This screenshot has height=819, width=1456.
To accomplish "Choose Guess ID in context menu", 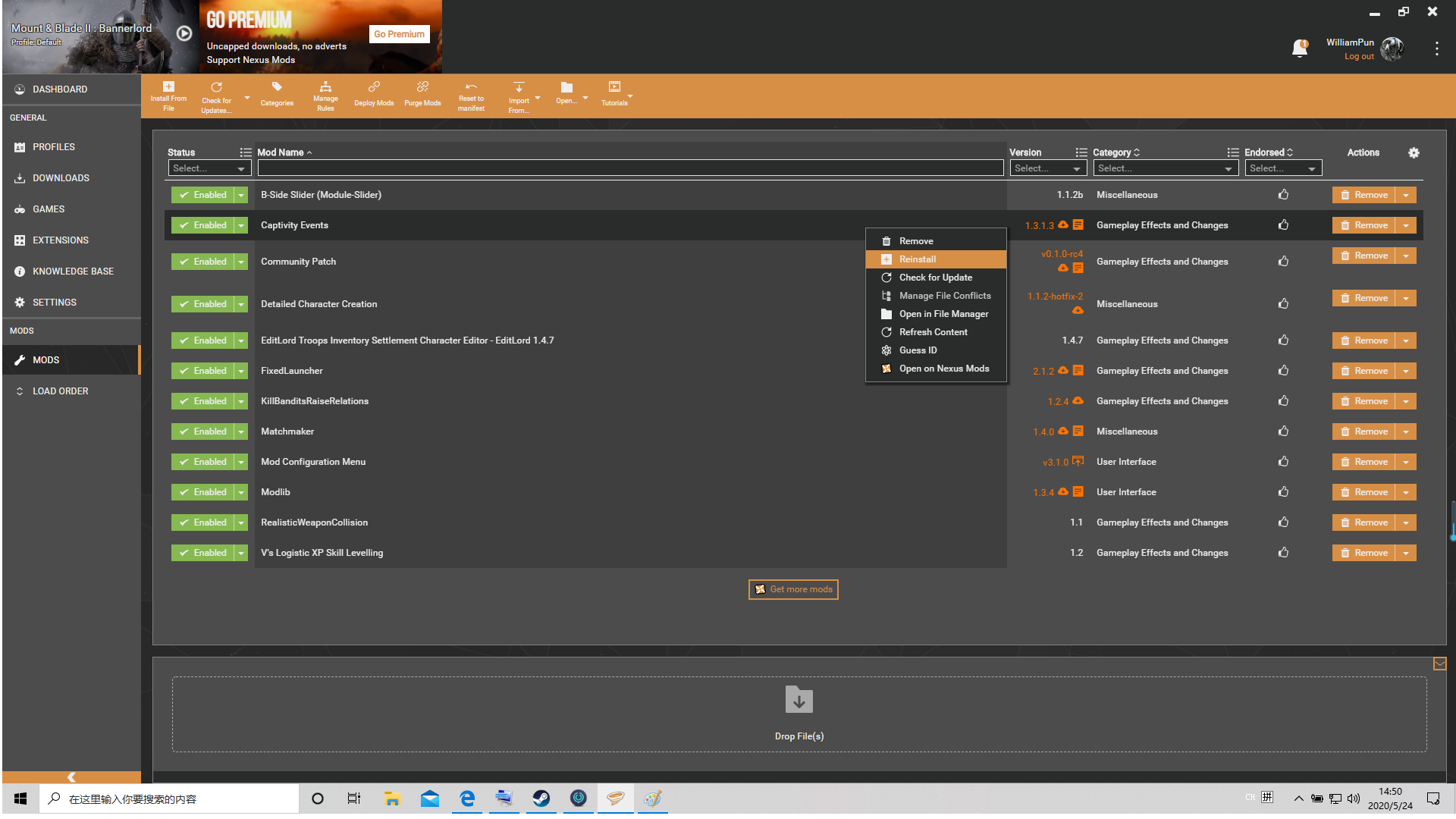I will coord(936,350).
